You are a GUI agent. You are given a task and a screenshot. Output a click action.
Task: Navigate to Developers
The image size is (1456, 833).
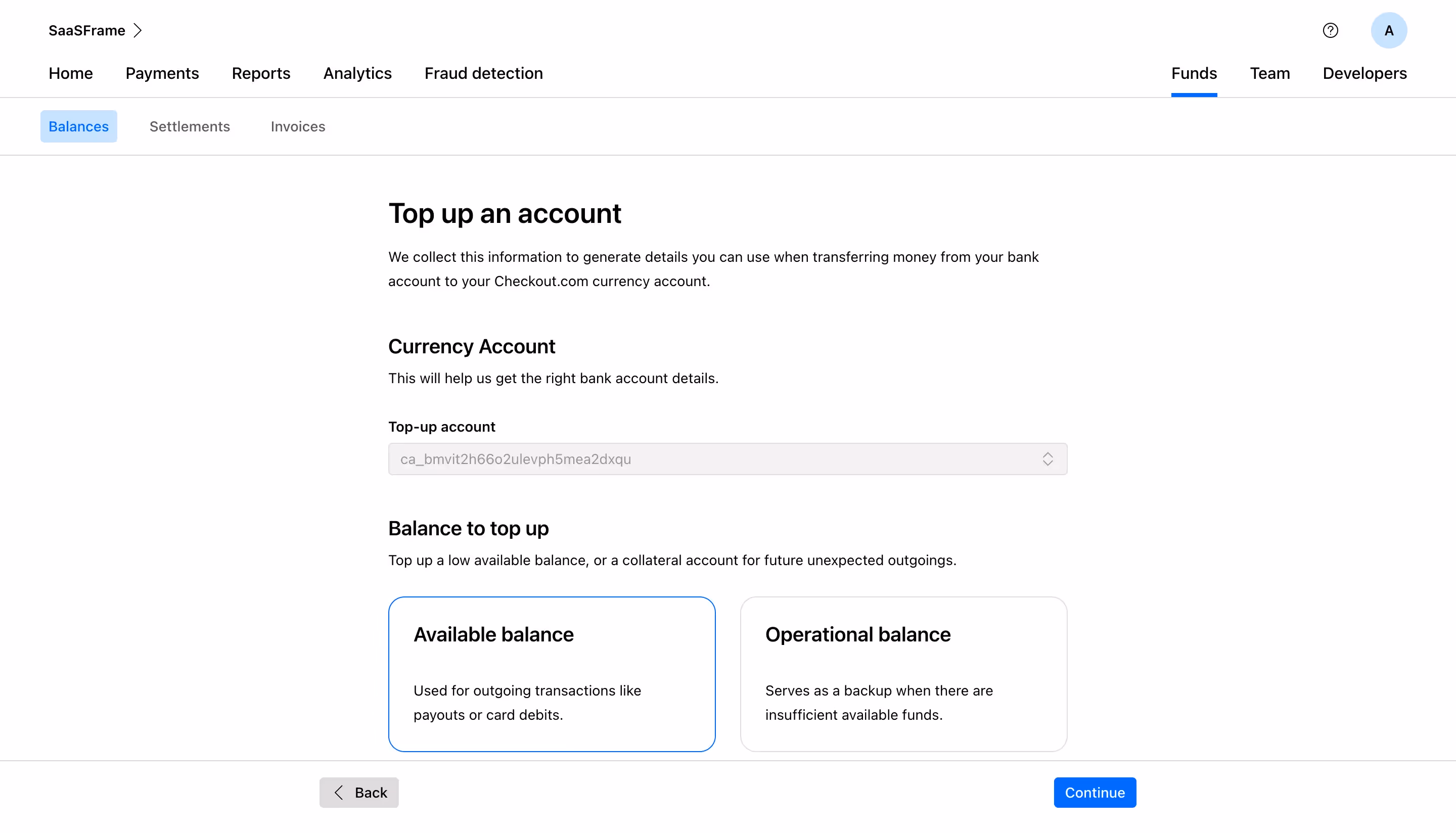(x=1364, y=73)
